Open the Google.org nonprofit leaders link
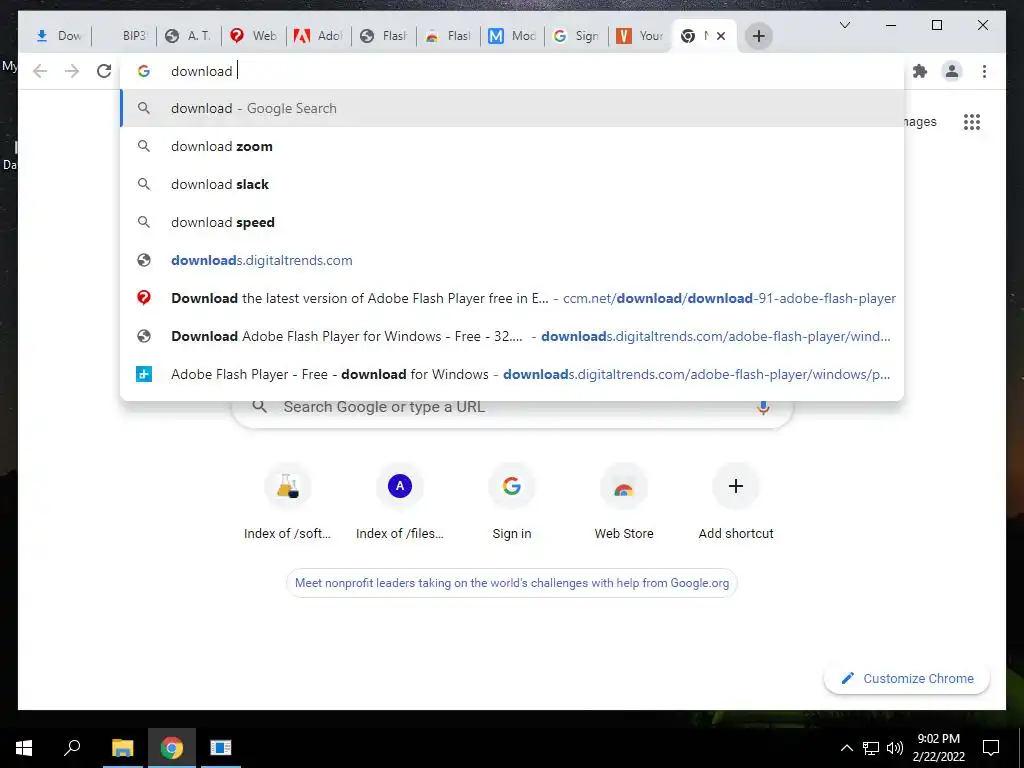The height and width of the screenshot is (768, 1024). coord(512,583)
